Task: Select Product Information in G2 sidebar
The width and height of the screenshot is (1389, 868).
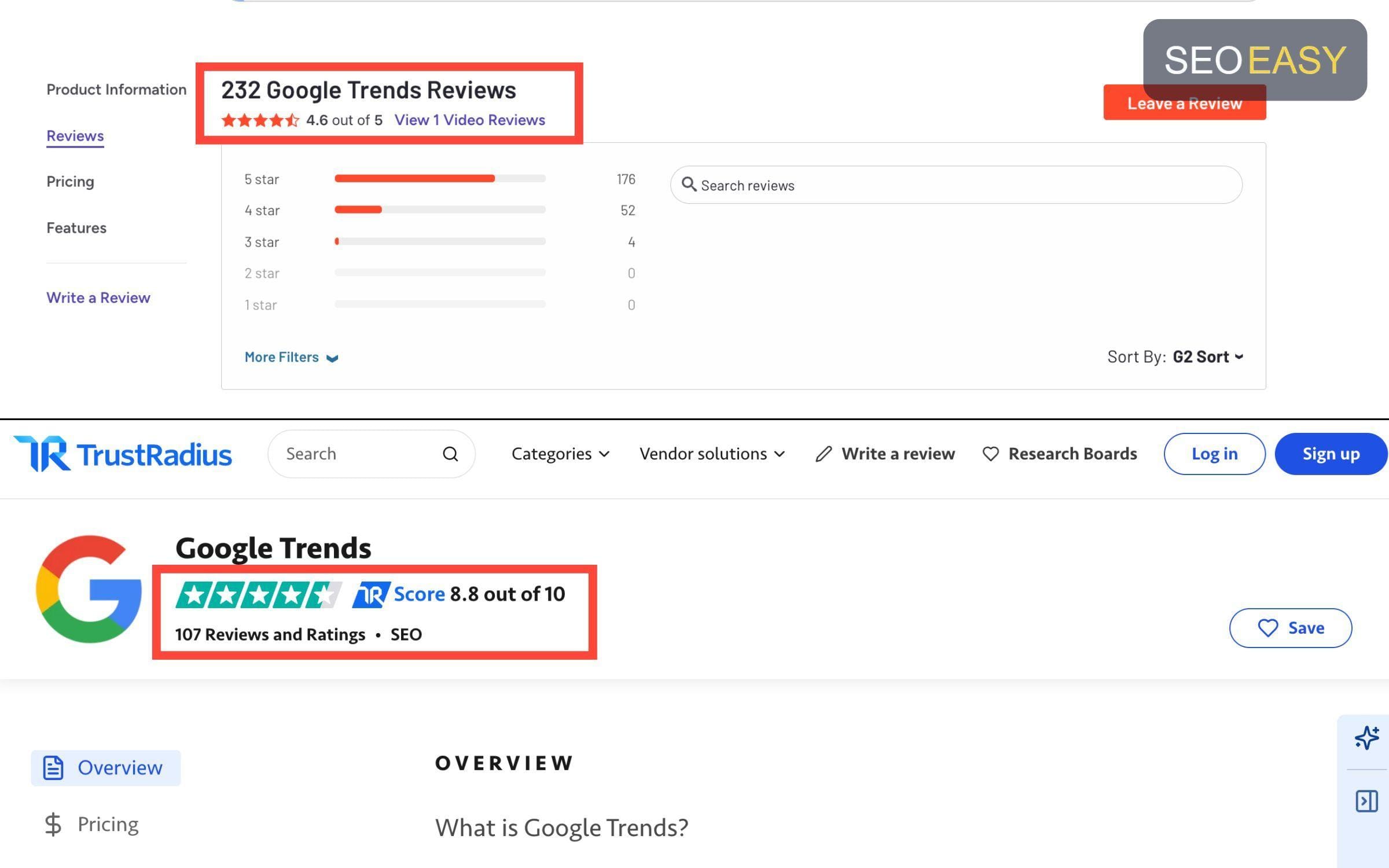Action: [116, 90]
